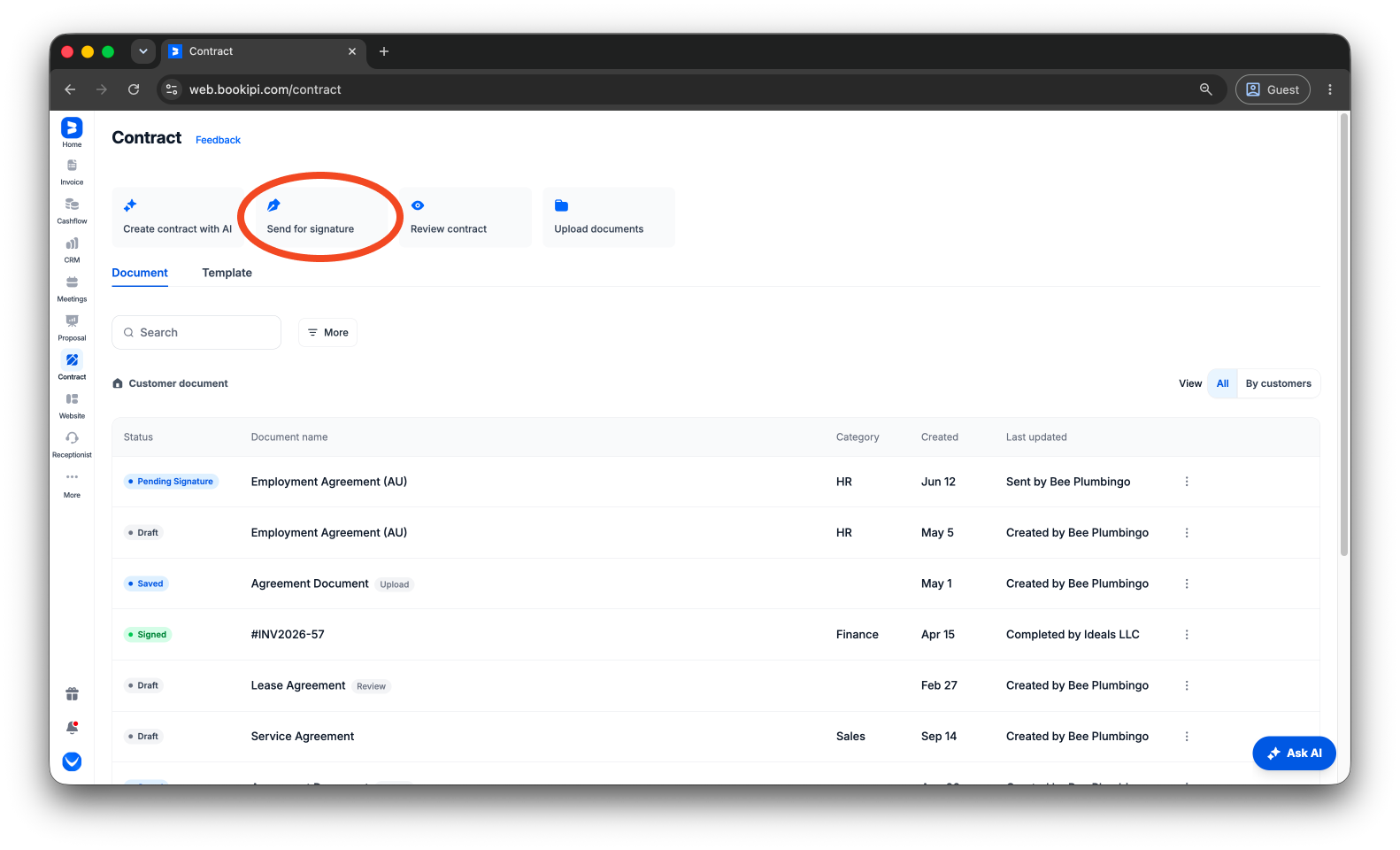Click the Last updated column header
Viewport: 1400px width, 850px height.
(x=1036, y=437)
